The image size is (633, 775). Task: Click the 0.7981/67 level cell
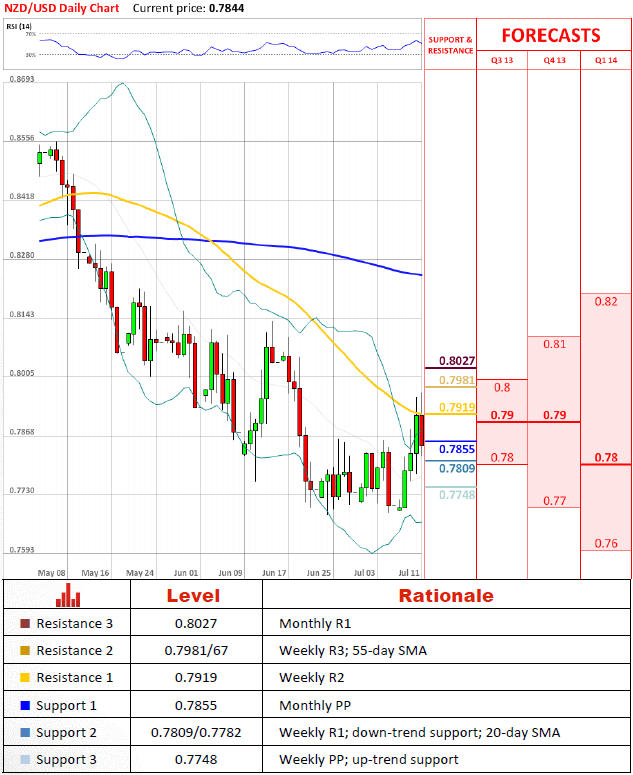point(196,651)
